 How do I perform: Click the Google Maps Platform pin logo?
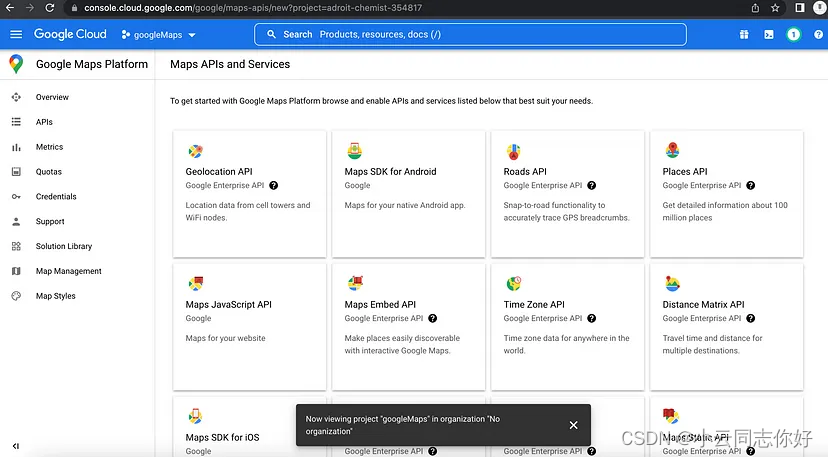tap(16, 64)
